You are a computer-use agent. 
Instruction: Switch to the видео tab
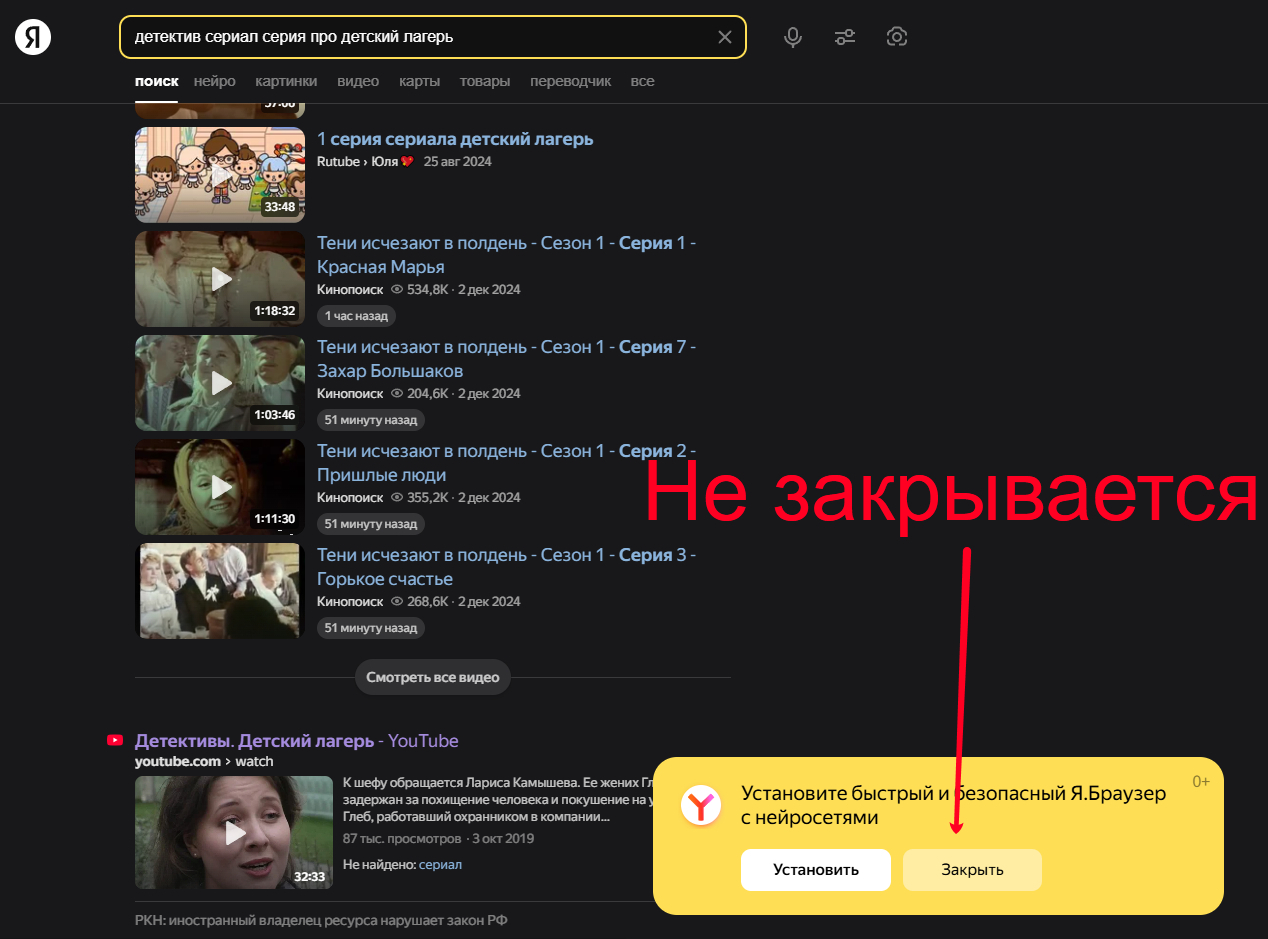click(358, 81)
